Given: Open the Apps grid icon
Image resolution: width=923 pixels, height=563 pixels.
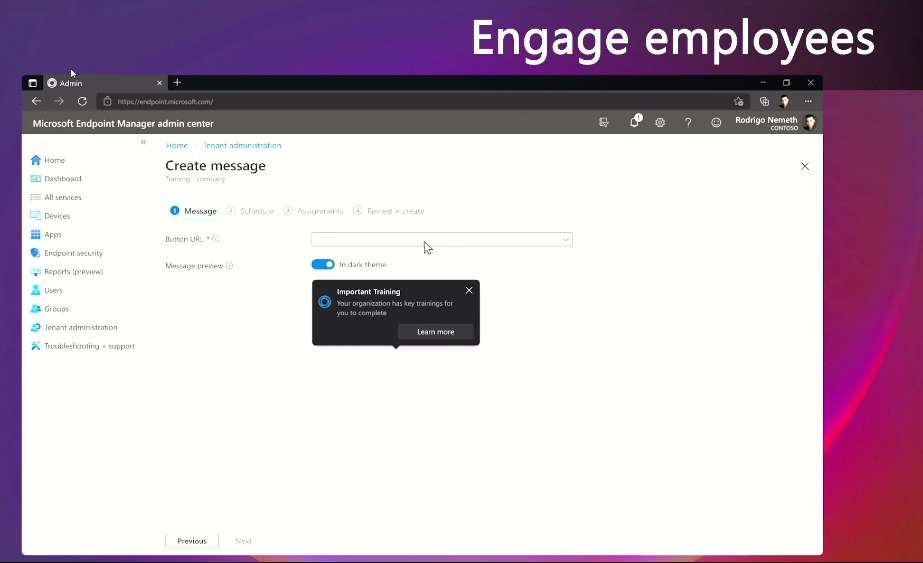Looking at the screenshot, I should 35,234.
